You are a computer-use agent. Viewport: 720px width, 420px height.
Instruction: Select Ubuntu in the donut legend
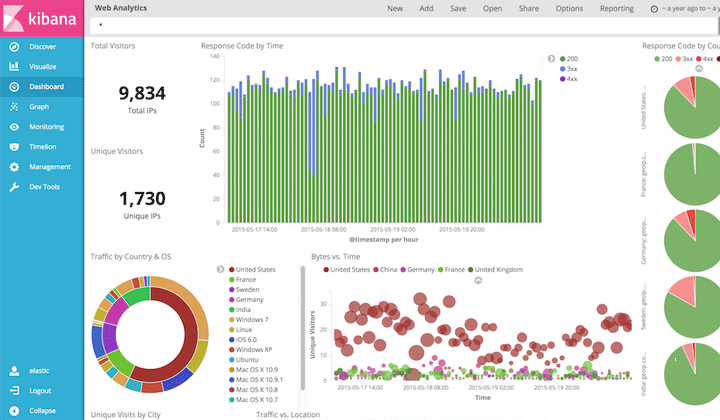(x=244, y=360)
